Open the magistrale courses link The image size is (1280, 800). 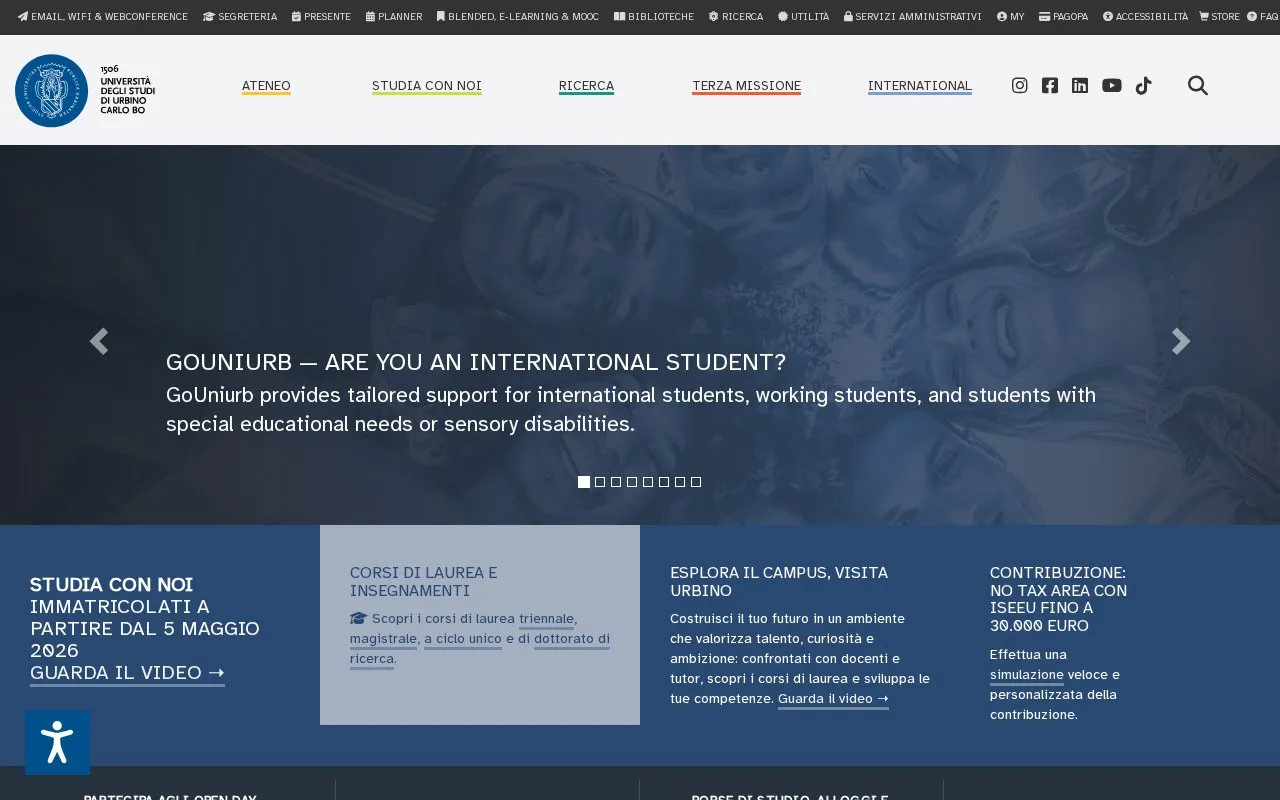383,639
